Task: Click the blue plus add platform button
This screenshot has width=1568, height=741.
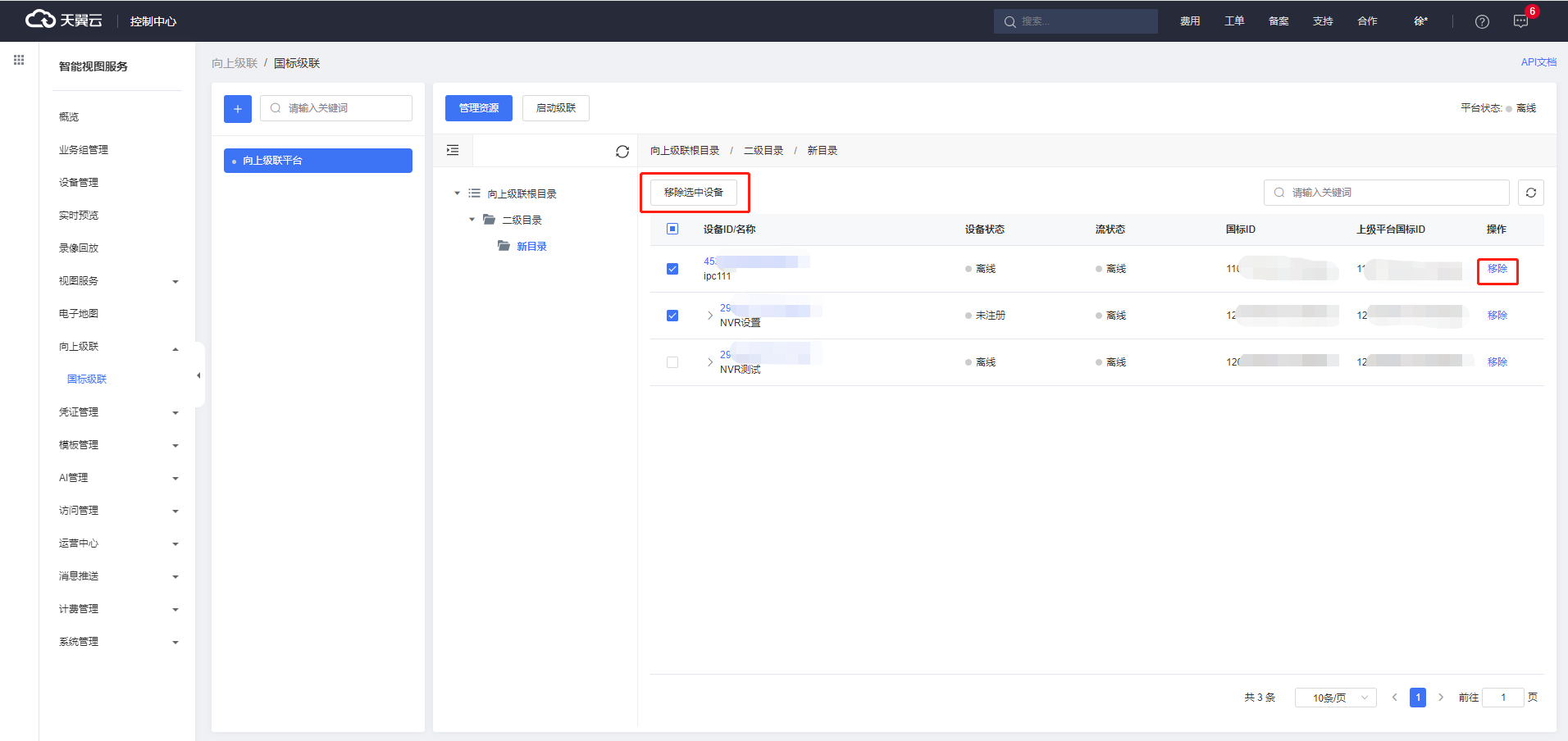Action: (x=238, y=108)
